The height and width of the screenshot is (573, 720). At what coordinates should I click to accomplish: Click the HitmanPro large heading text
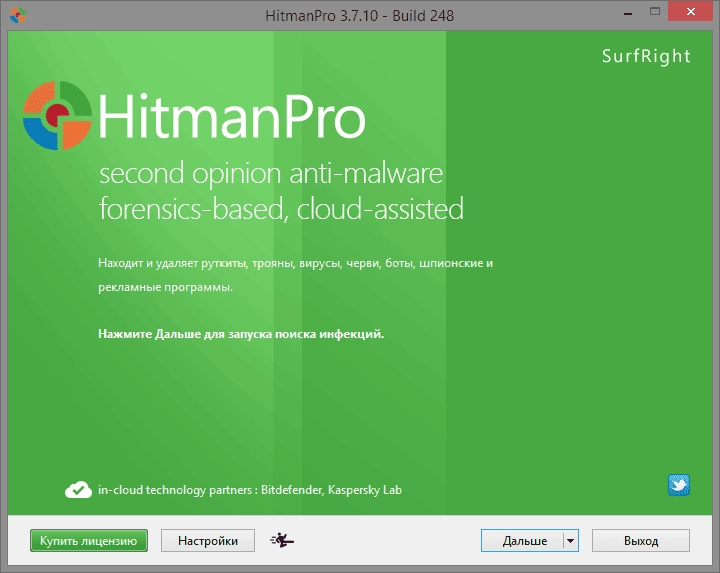coord(232,116)
